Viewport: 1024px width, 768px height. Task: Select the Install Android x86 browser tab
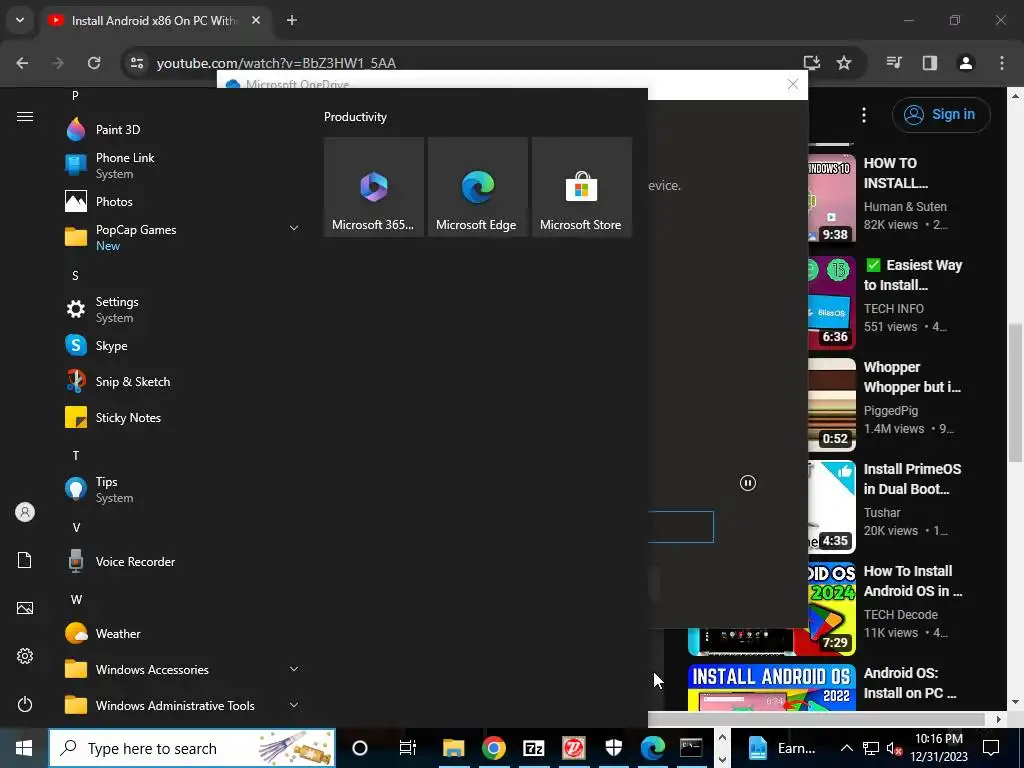point(153,20)
